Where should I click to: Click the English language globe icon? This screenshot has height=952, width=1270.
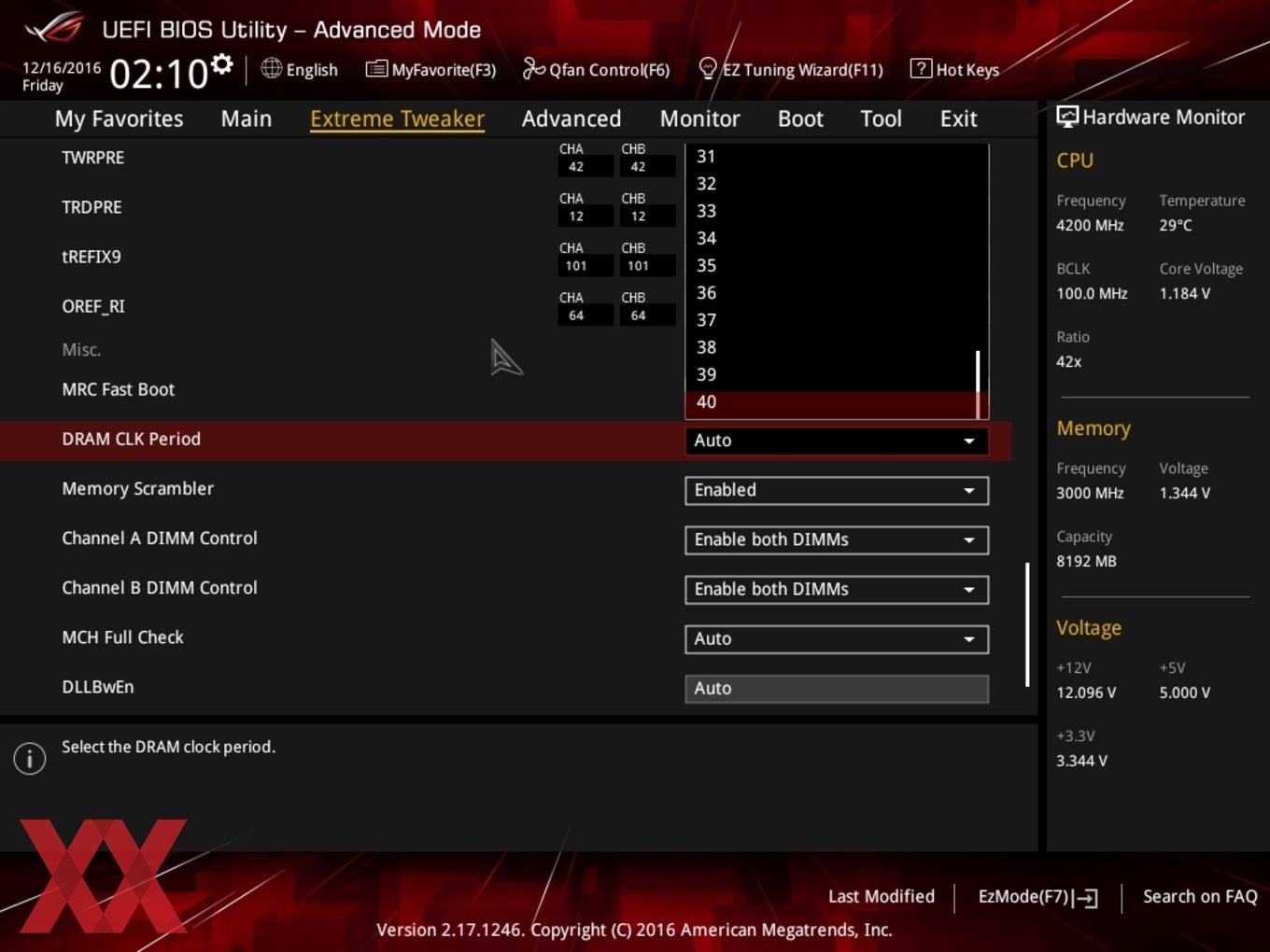pyautogui.click(x=271, y=68)
